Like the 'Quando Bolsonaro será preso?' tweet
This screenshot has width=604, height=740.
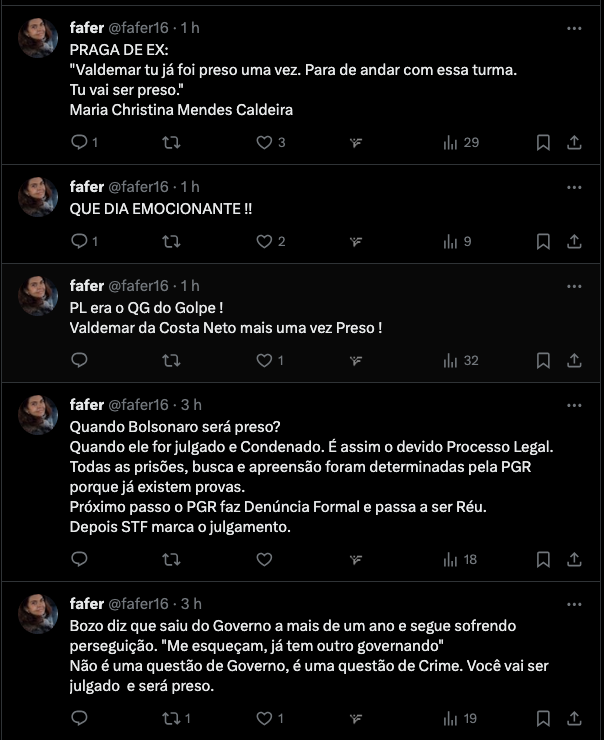coord(264,560)
